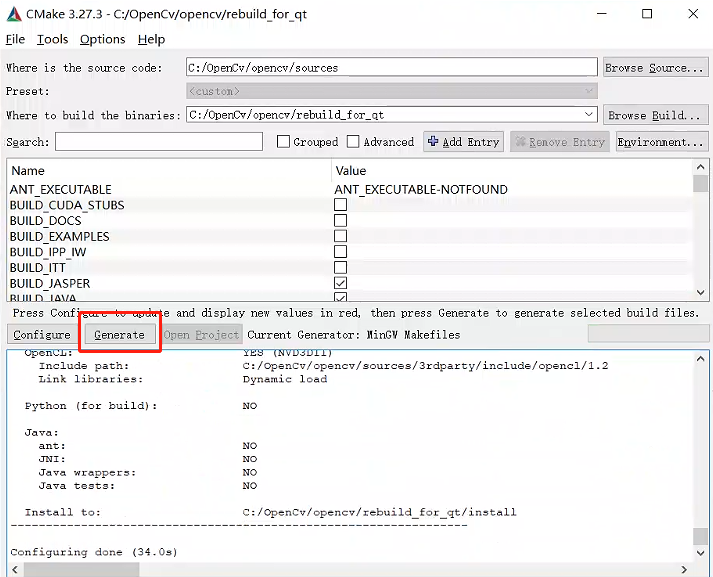Click 'Dynamic load' in output log
This screenshot has width=713, height=577.
(285, 379)
